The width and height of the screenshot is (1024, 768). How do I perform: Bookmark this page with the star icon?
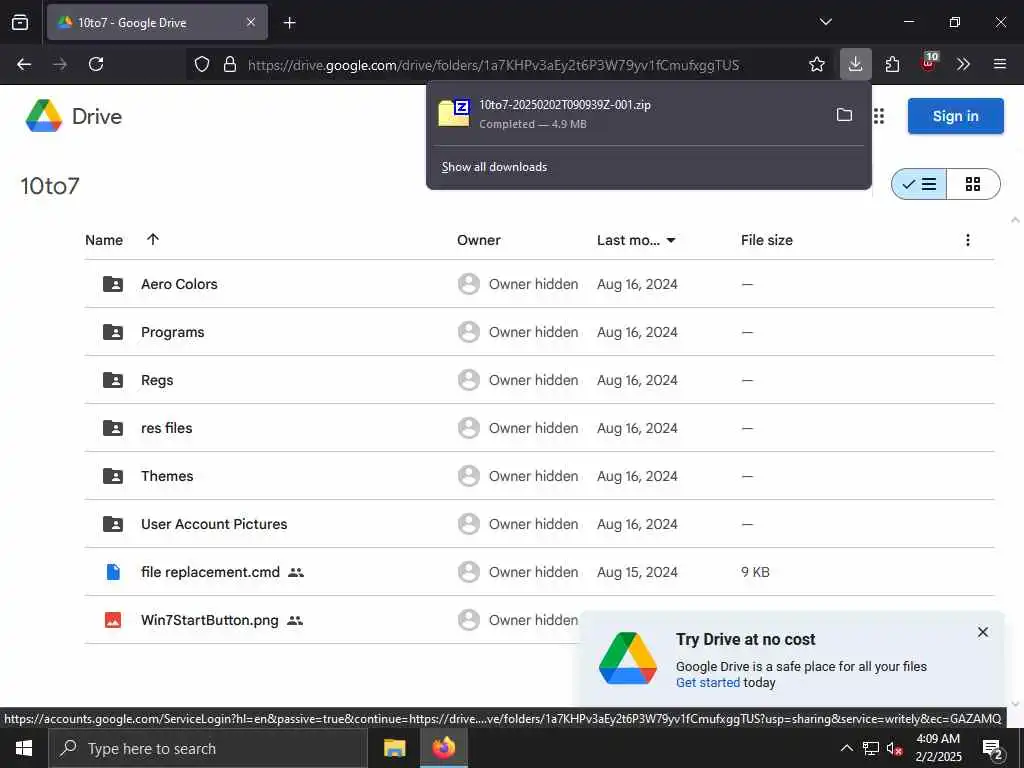[x=816, y=64]
